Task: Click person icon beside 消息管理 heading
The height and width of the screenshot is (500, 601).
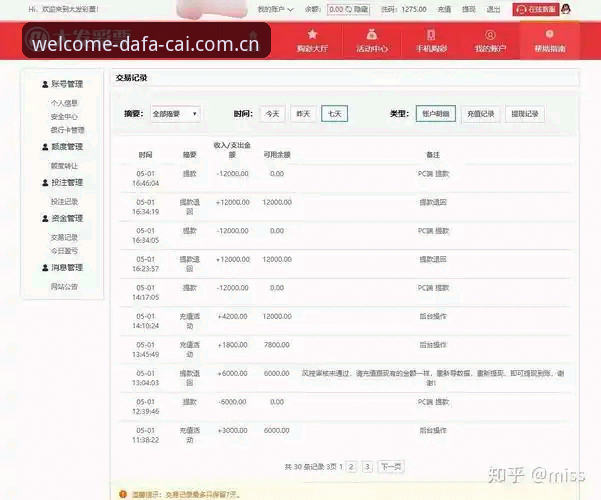Action: click(45, 268)
